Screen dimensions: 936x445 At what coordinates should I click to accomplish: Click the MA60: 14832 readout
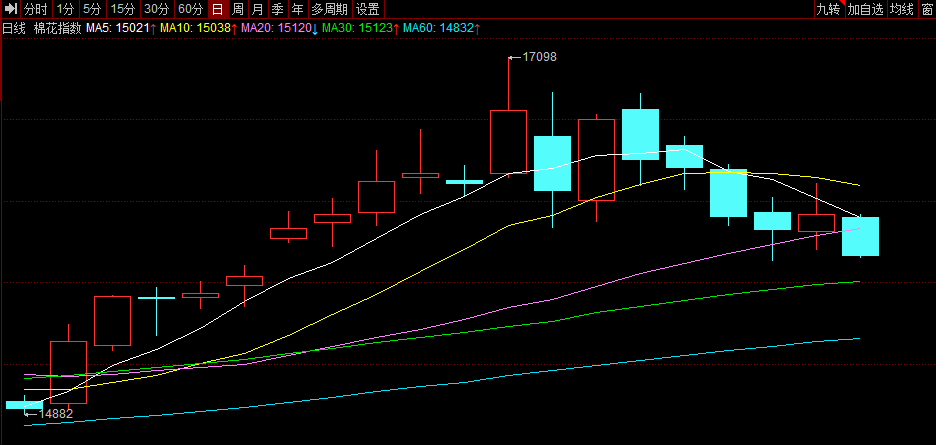click(442, 27)
